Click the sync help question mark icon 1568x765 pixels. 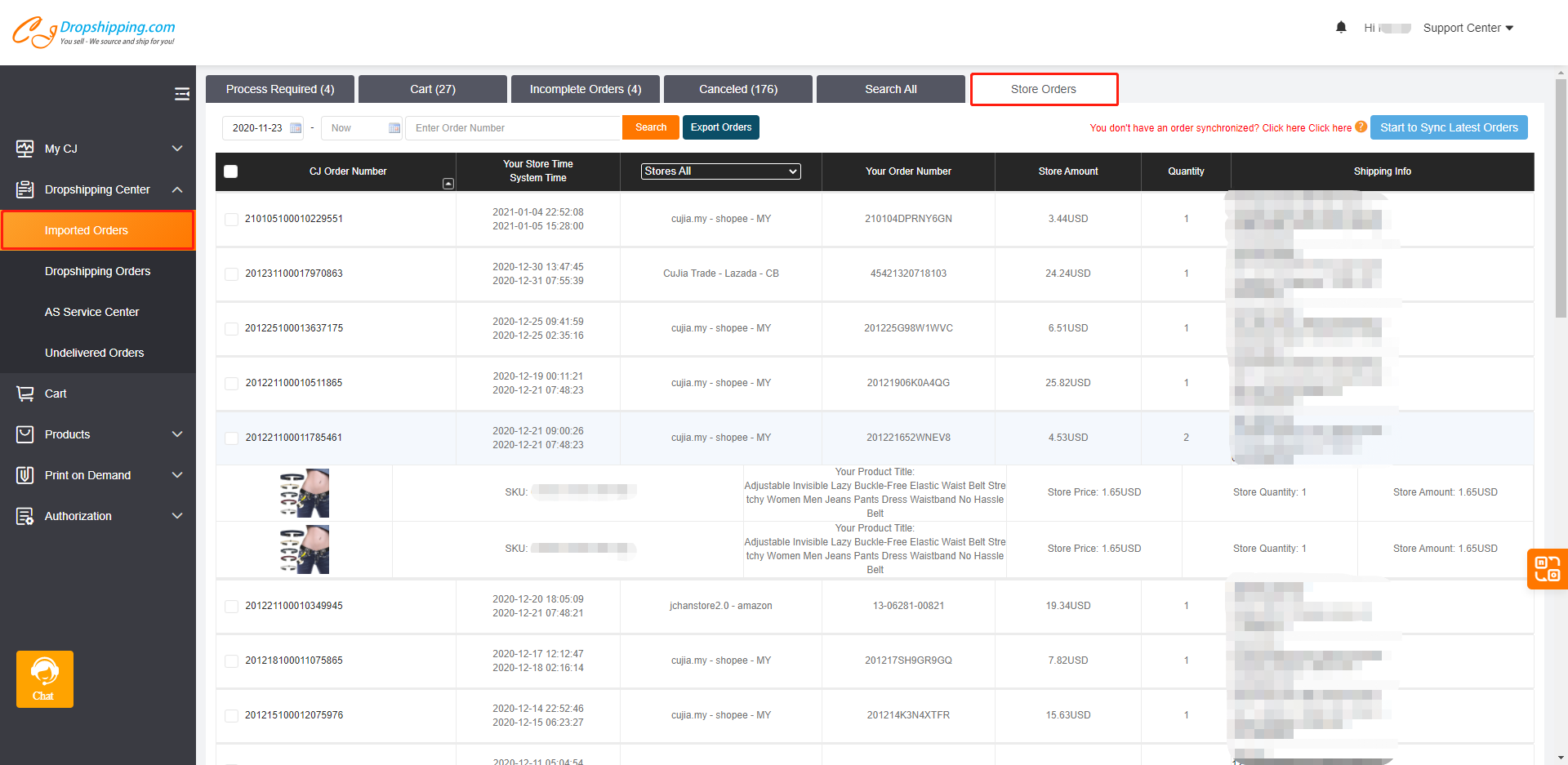point(1361,127)
